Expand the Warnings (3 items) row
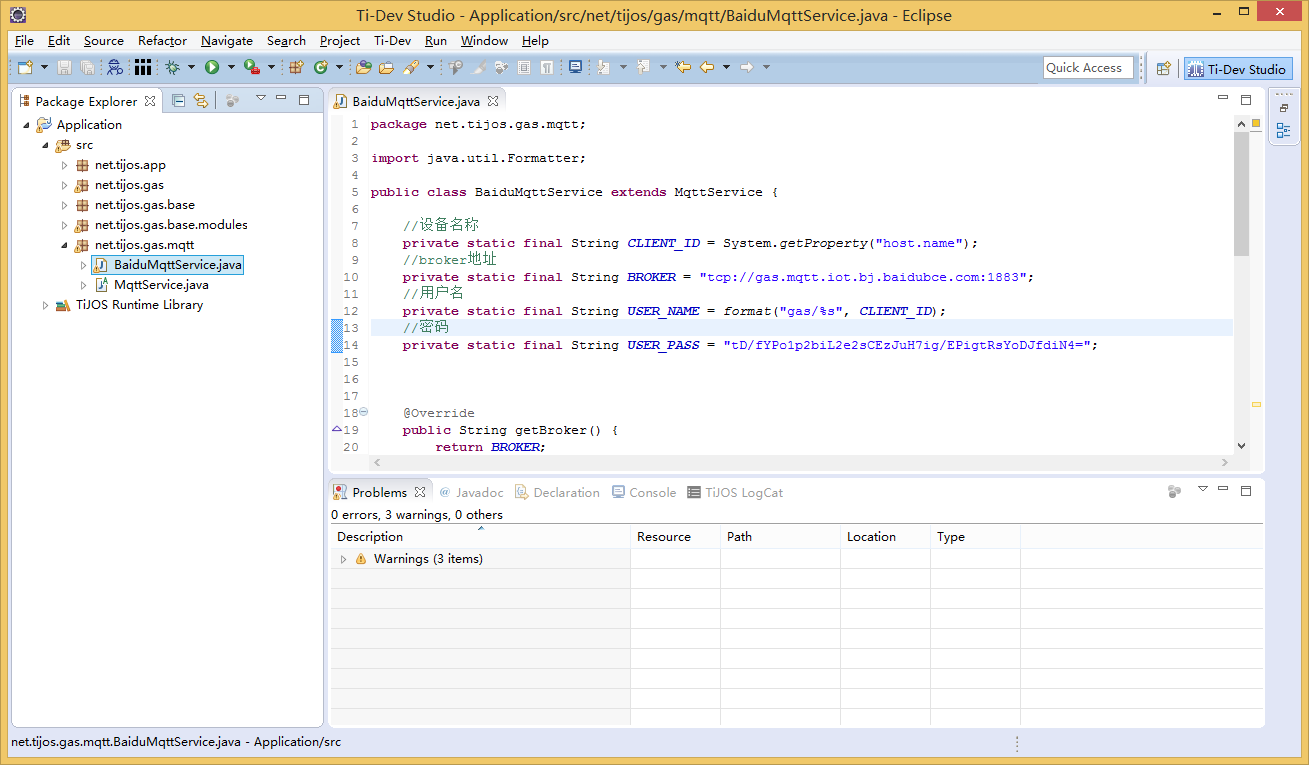The width and height of the screenshot is (1309, 765). (344, 559)
